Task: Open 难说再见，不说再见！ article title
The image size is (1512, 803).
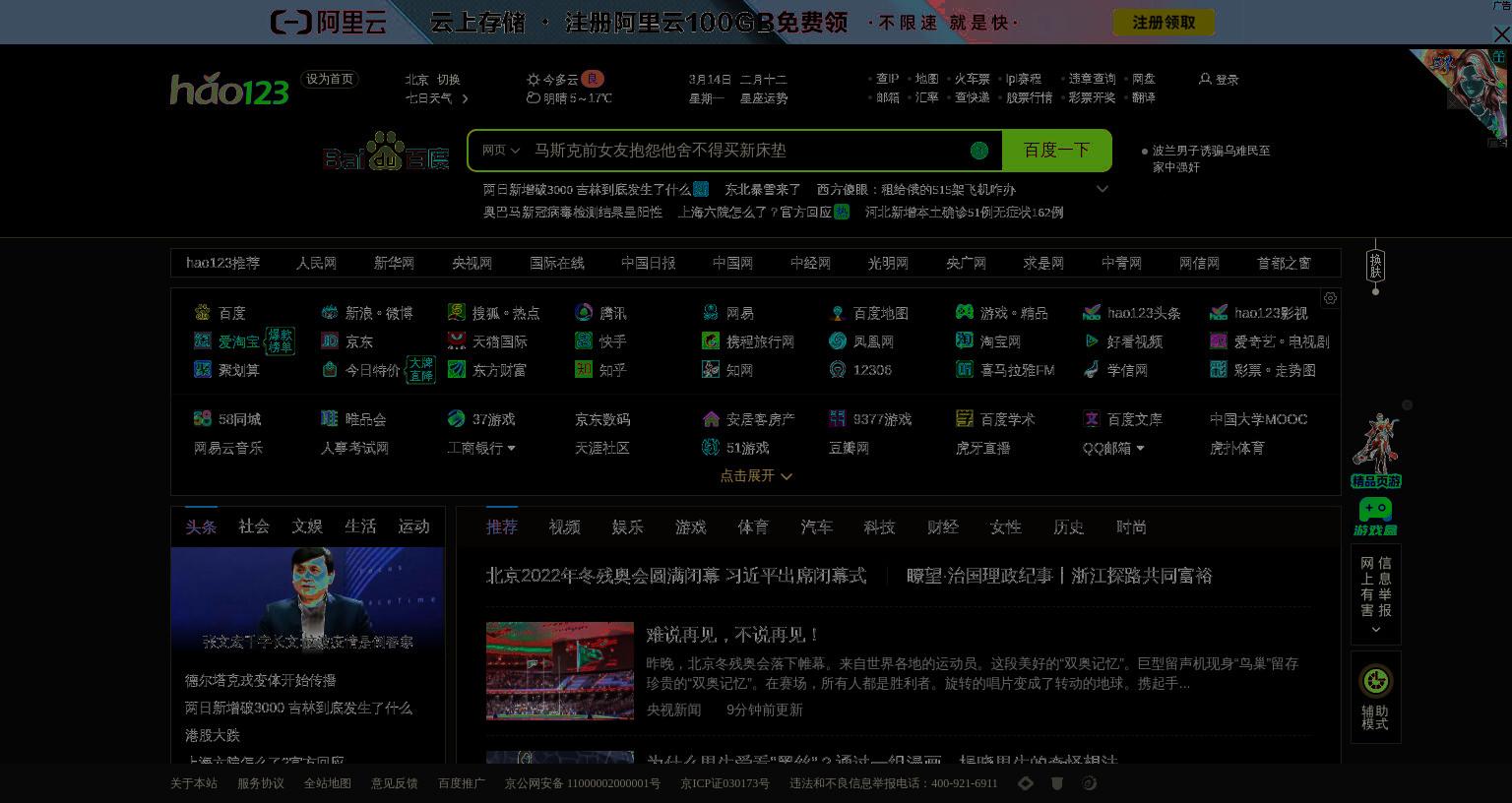Action: point(733,635)
